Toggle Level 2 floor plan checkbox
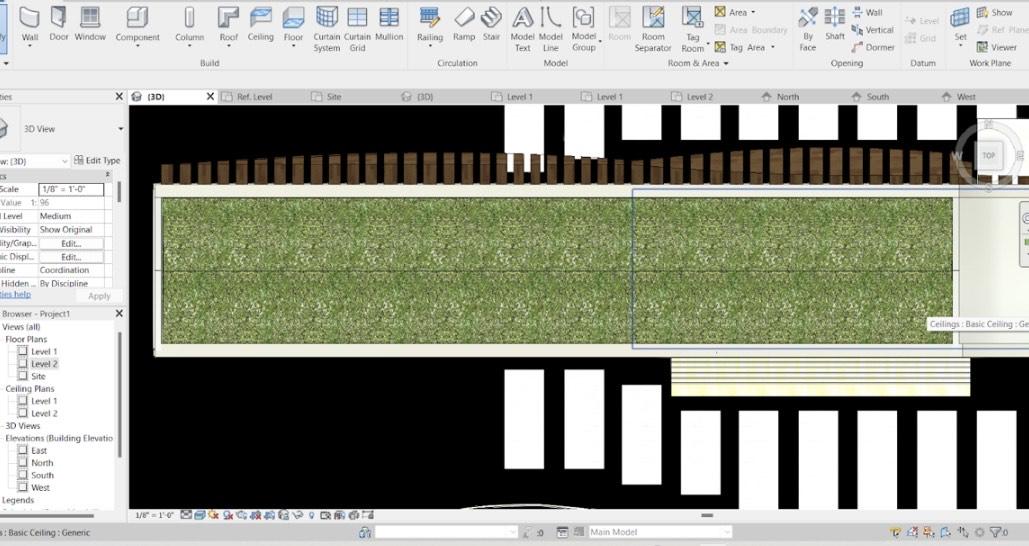The image size is (1029, 546). point(23,364)
